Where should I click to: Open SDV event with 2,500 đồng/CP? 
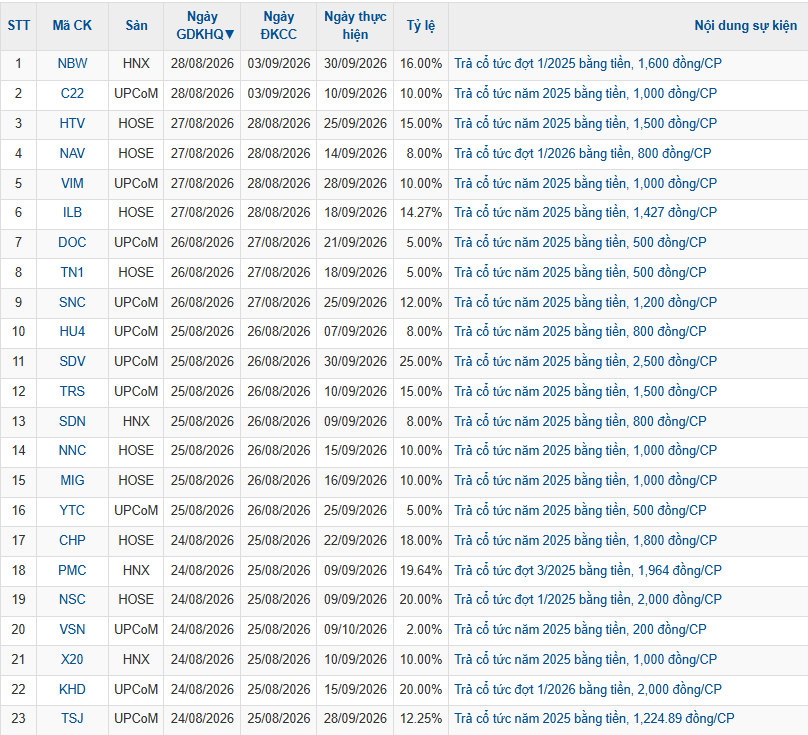585,361
